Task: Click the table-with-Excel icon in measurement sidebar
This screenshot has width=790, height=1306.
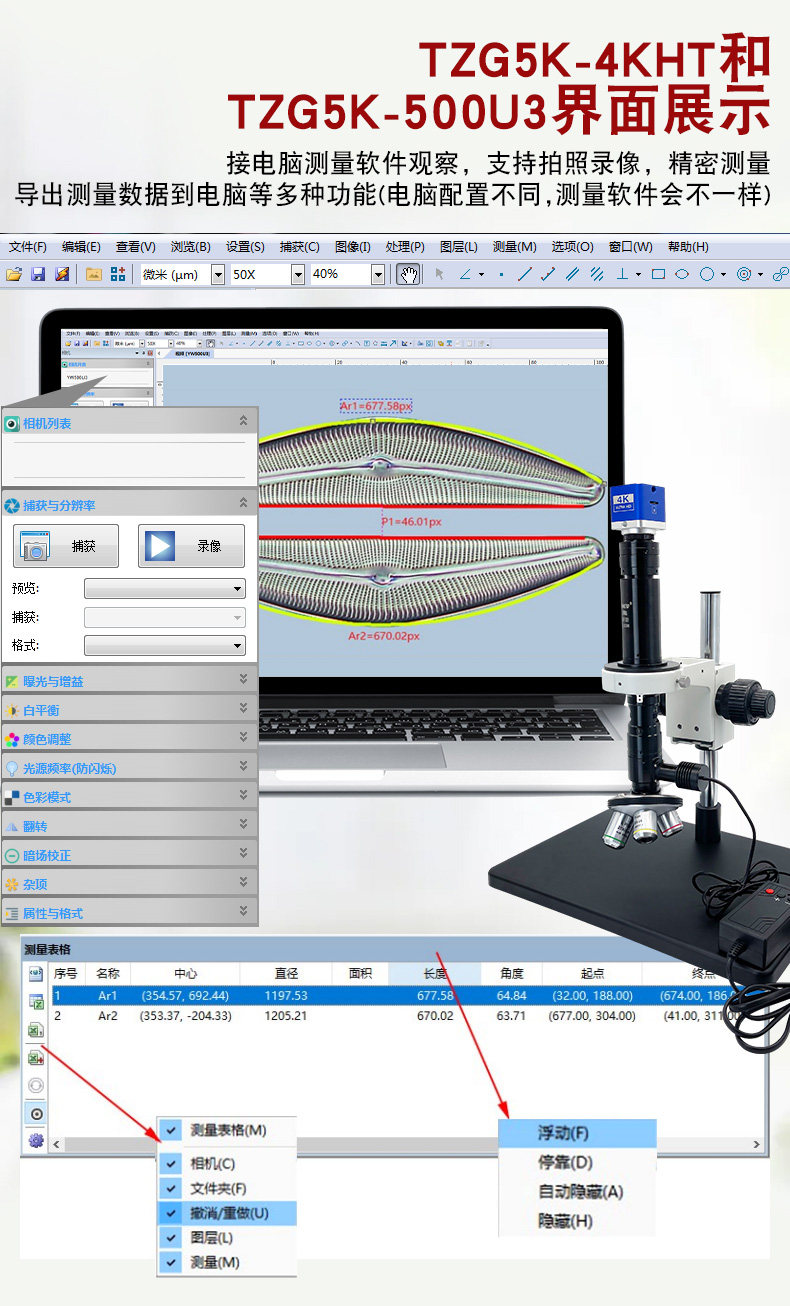Action: pos(35,1002)
